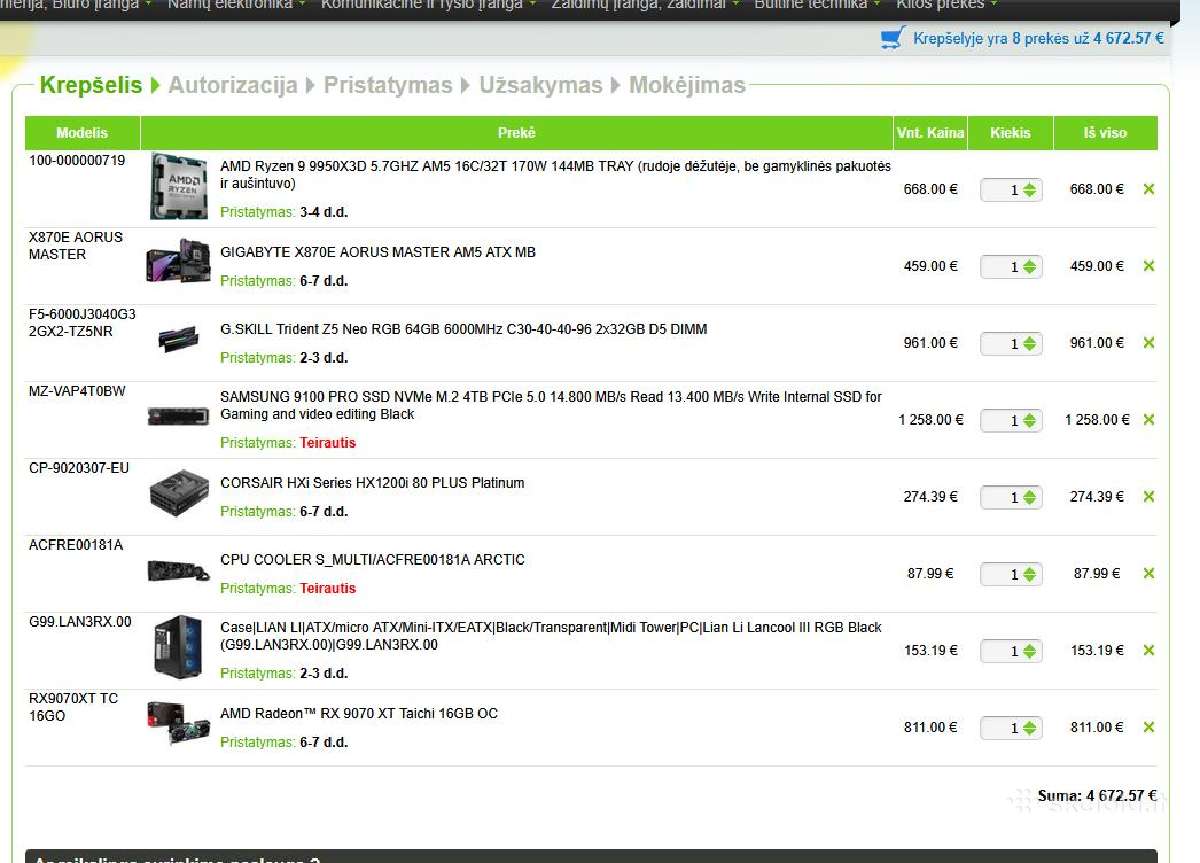Remove SAMSUNG 9100 PRO SSD from cart

(x=1148, y=420)
